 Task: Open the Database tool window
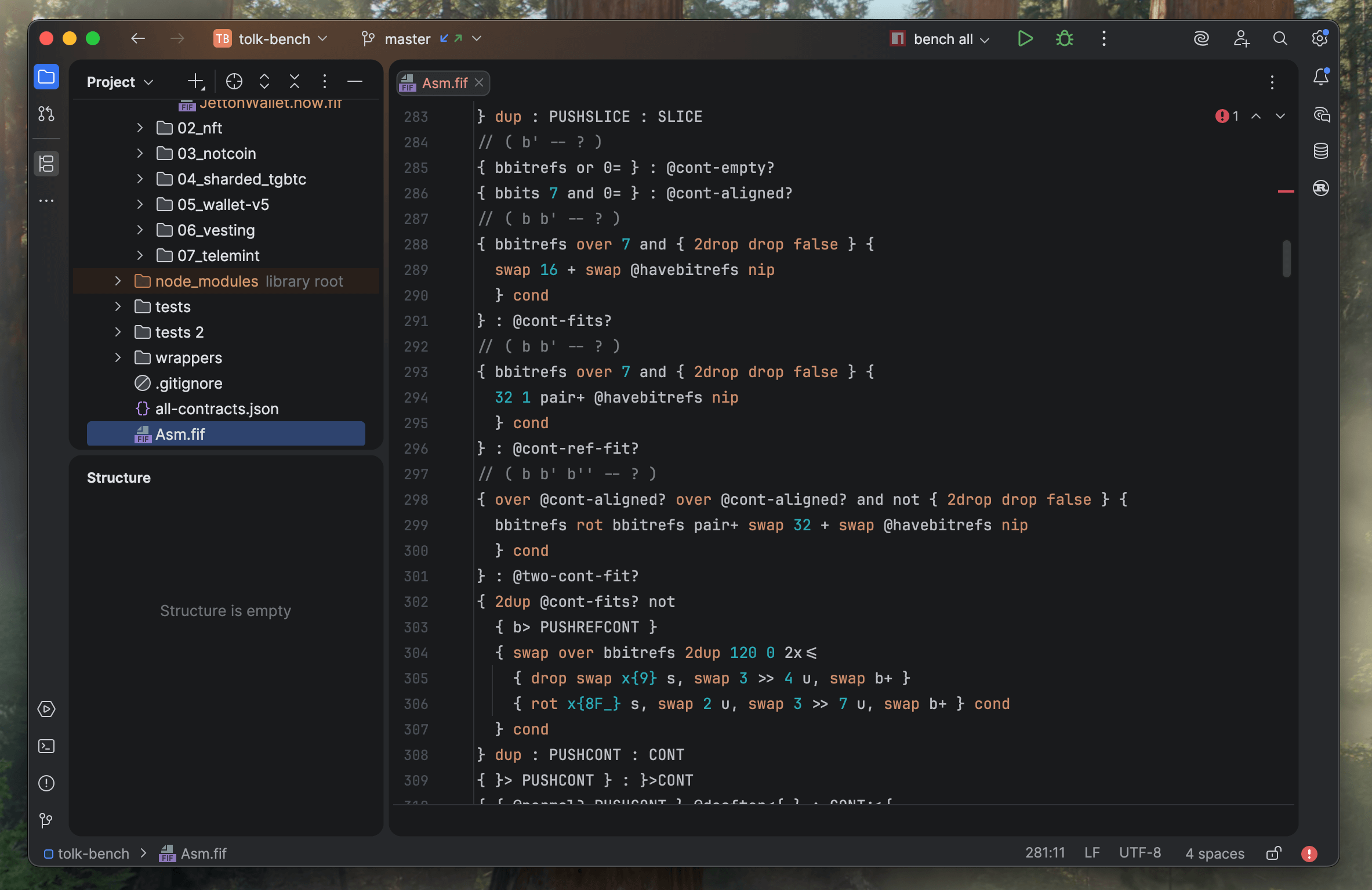pyautogui.click(x=1320, y=151)
